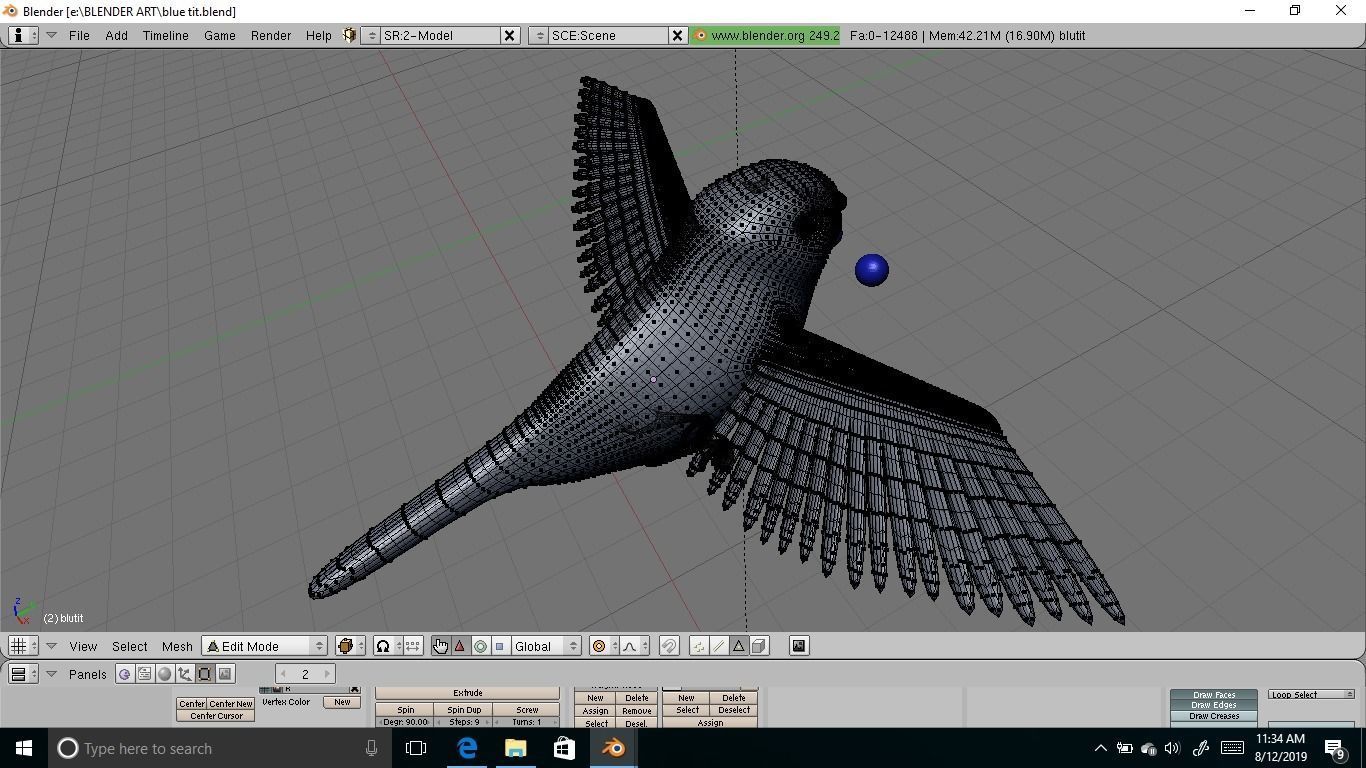Click the Spin Dup button
The height and width of the screenshot is (768, 1366).
click(464, 710)
